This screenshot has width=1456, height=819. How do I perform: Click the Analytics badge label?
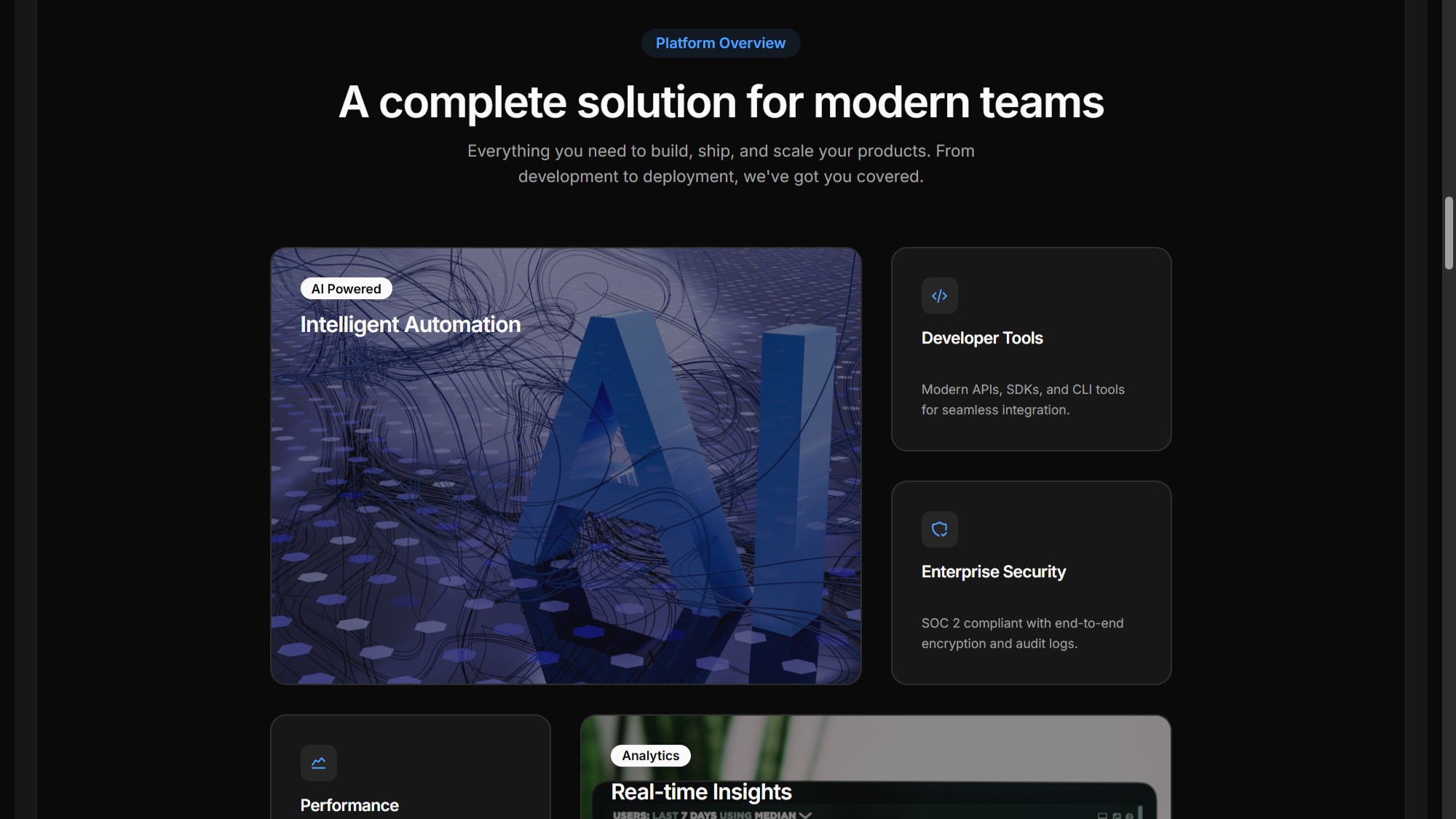(x=650, y=756)
